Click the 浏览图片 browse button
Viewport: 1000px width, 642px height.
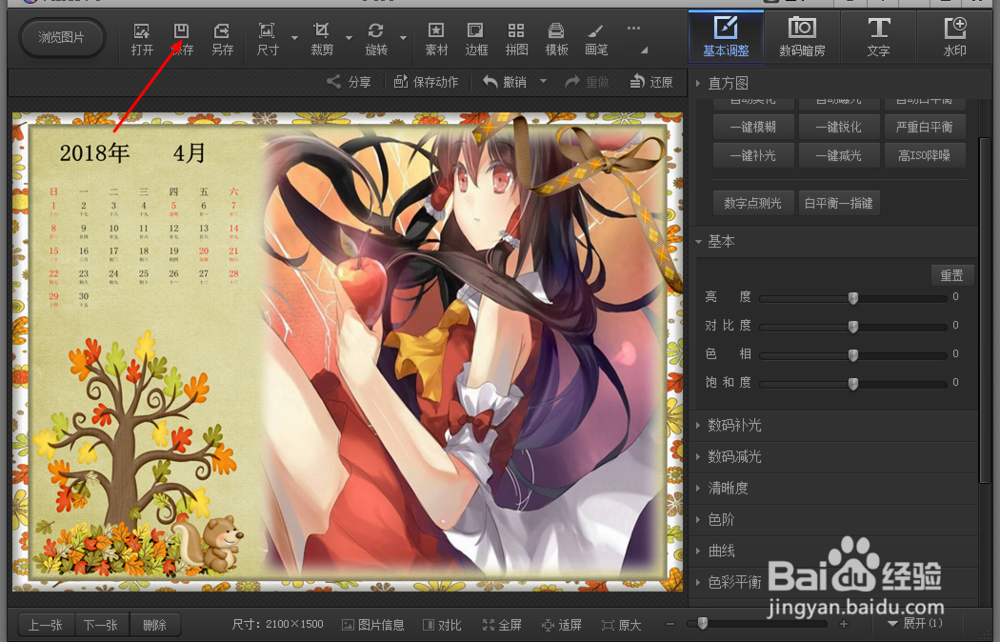(x=61, y=38)
